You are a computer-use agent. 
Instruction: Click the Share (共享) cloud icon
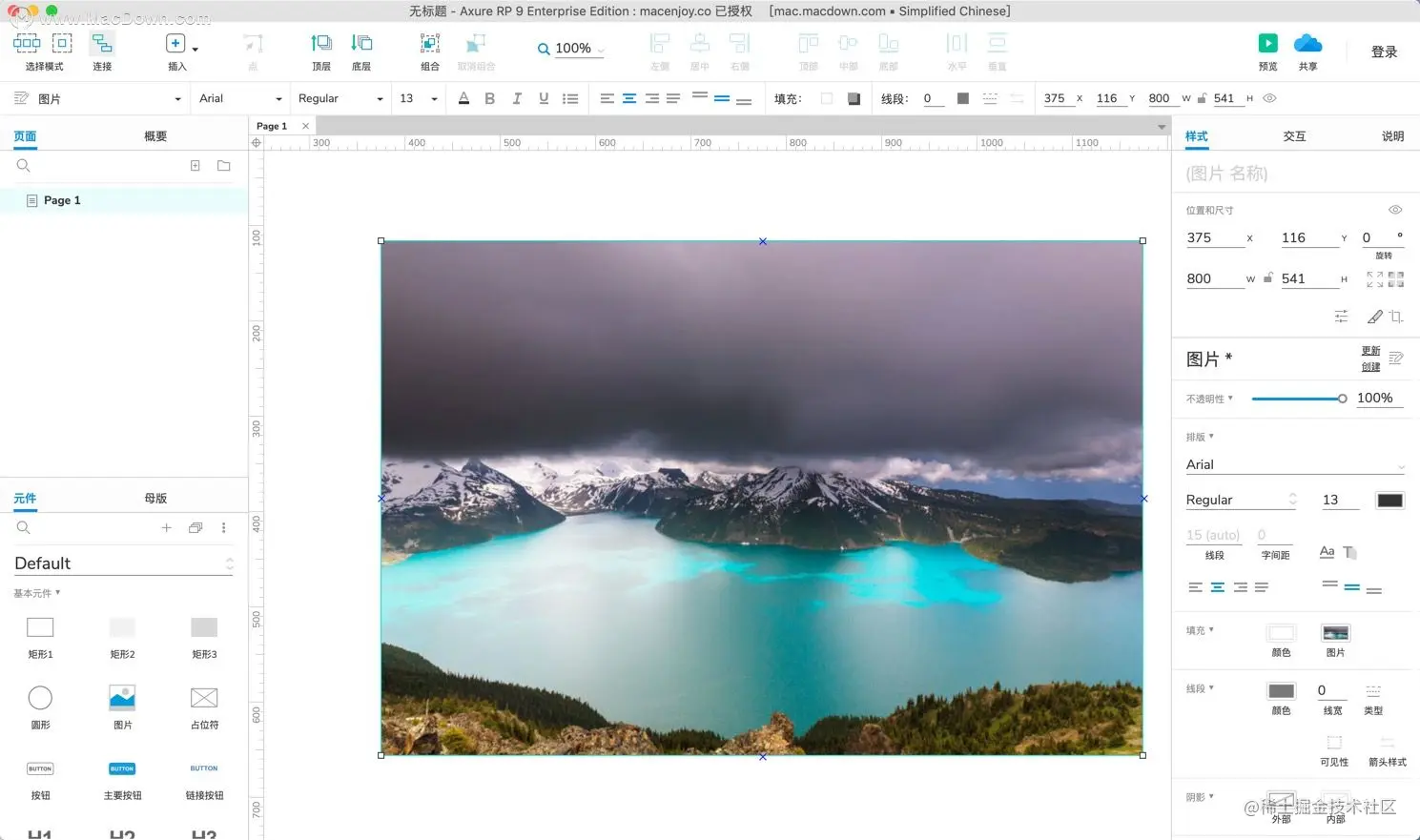[x=1307, y=43]
